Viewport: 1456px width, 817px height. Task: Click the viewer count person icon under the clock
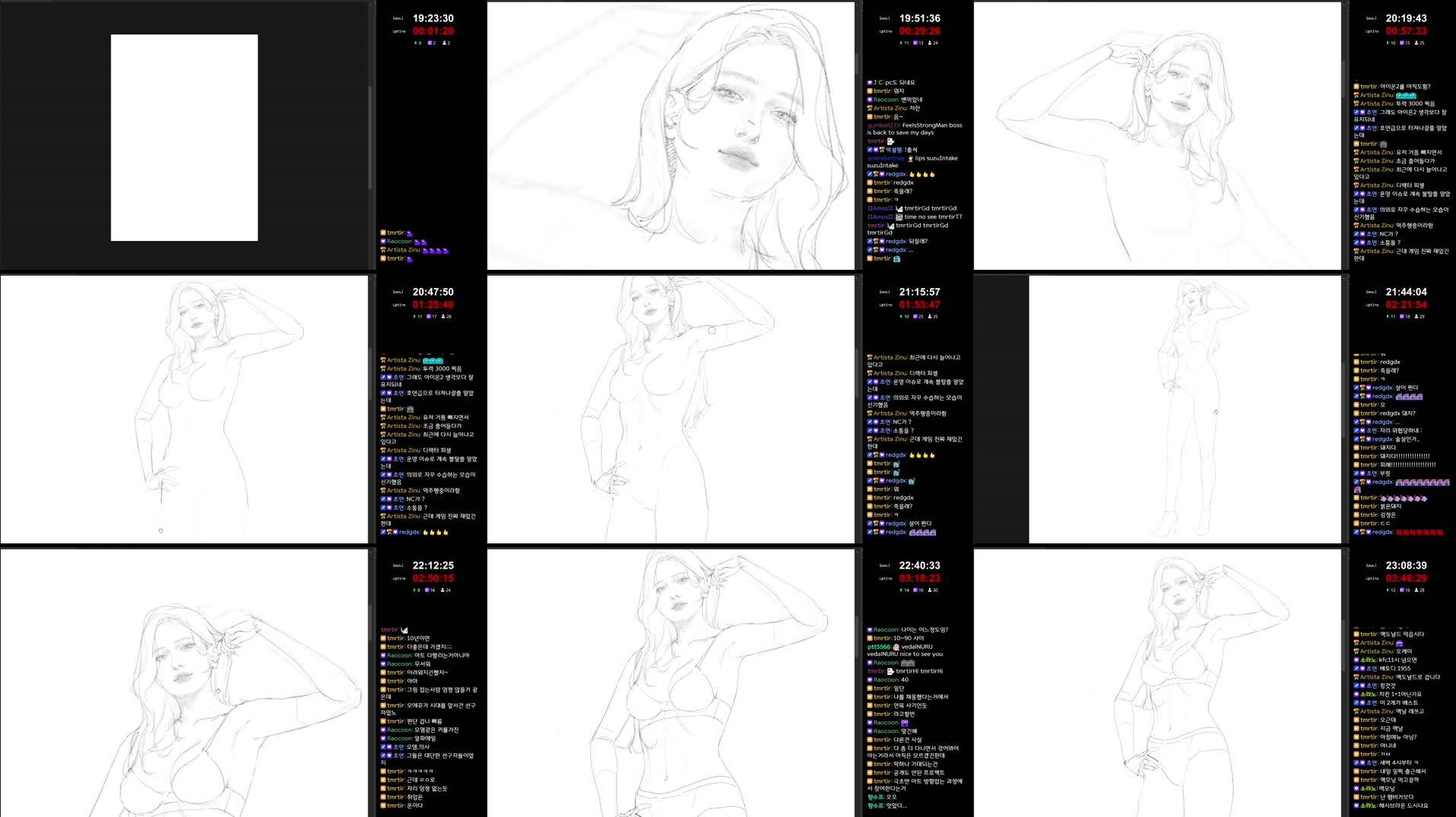tap(445, 43)
